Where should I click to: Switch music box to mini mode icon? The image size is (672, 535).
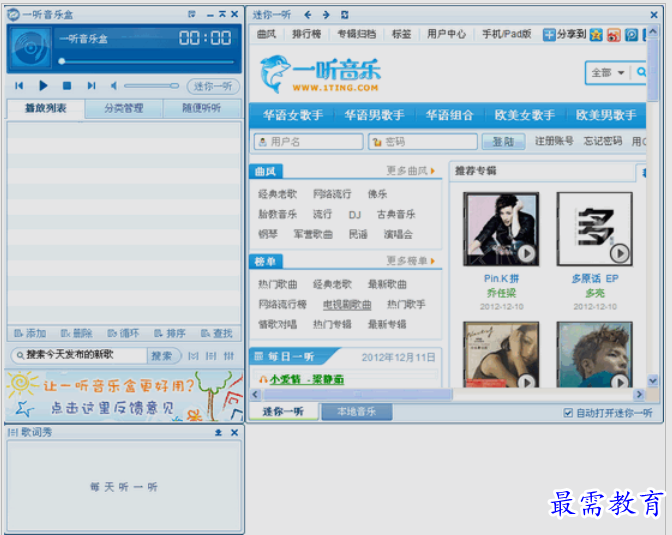pyautogui.click(x=222, y=14)
